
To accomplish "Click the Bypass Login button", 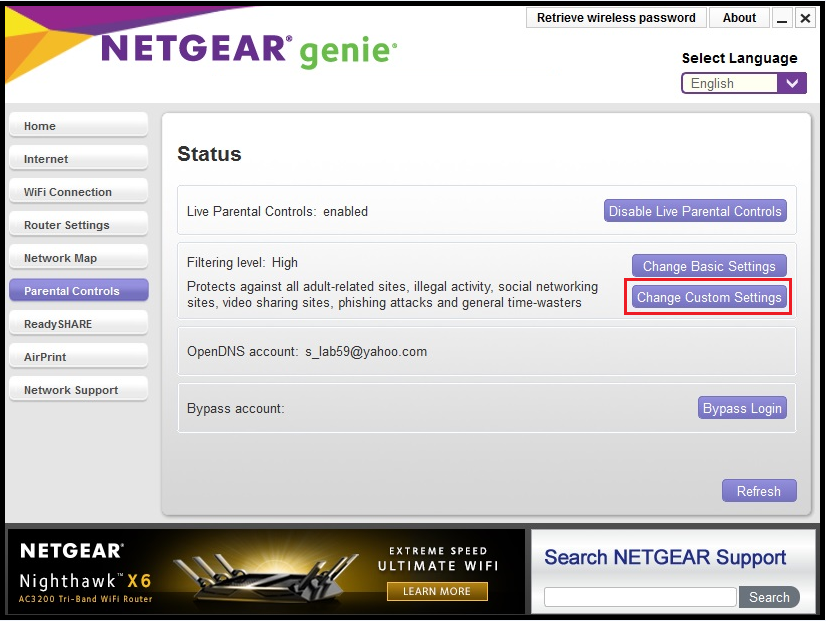I will pyautogui.click(x=742, y=408).
